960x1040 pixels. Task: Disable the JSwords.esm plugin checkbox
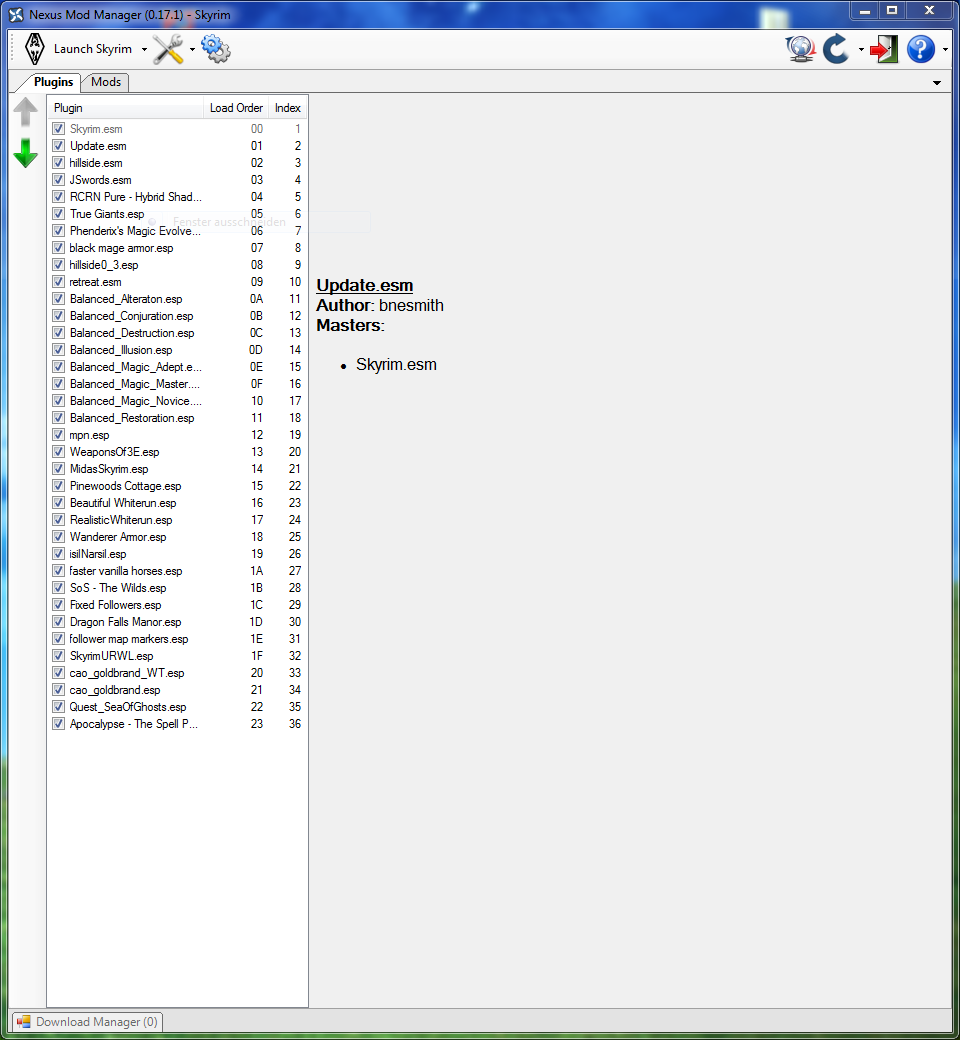[x=58, y=180]
